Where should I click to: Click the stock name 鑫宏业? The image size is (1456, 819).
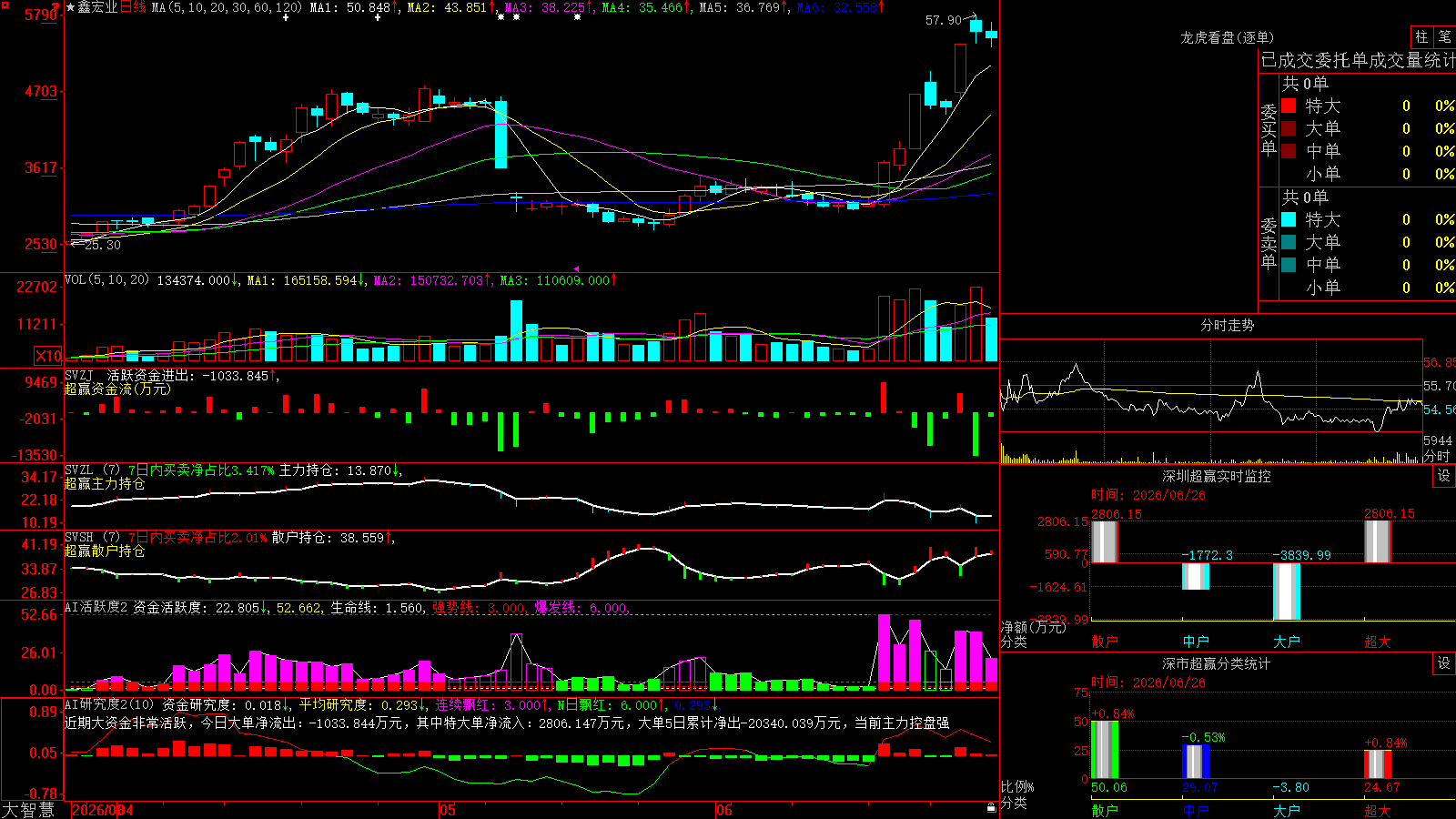(x=97, y=7)
